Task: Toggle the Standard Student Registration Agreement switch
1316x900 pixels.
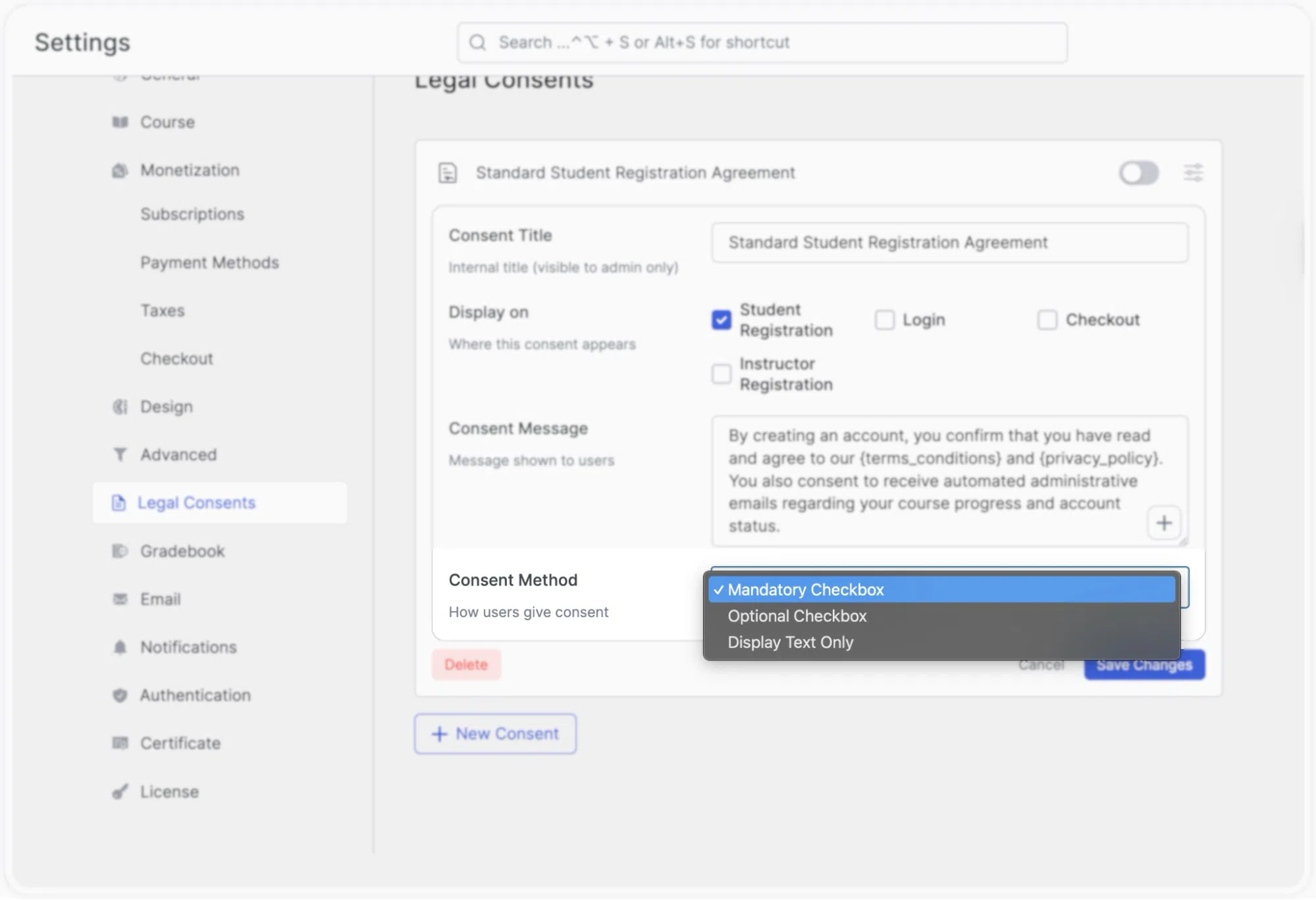Action: 1139,173
